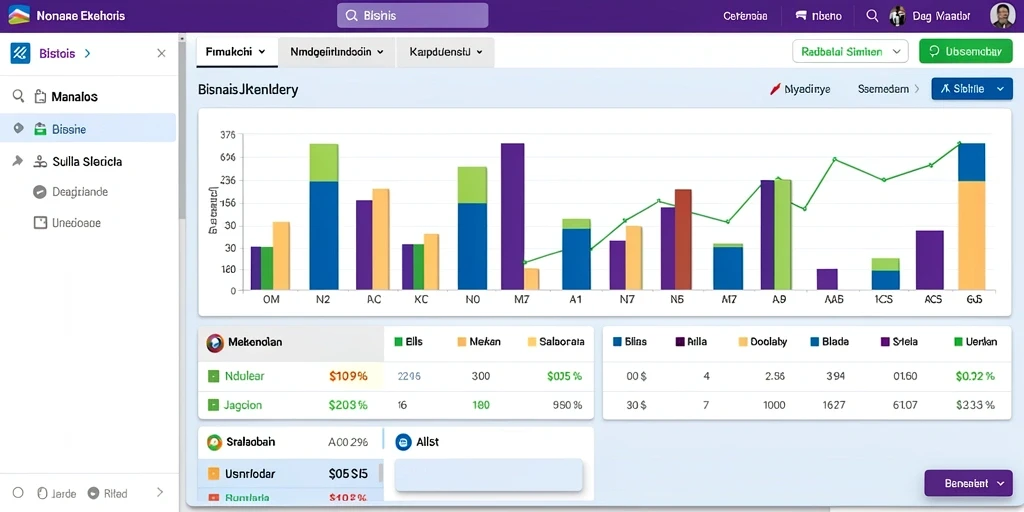Click the app logo icon in top-left corner
Viewport: 1024px width, 512px height.
click(19, 14)
